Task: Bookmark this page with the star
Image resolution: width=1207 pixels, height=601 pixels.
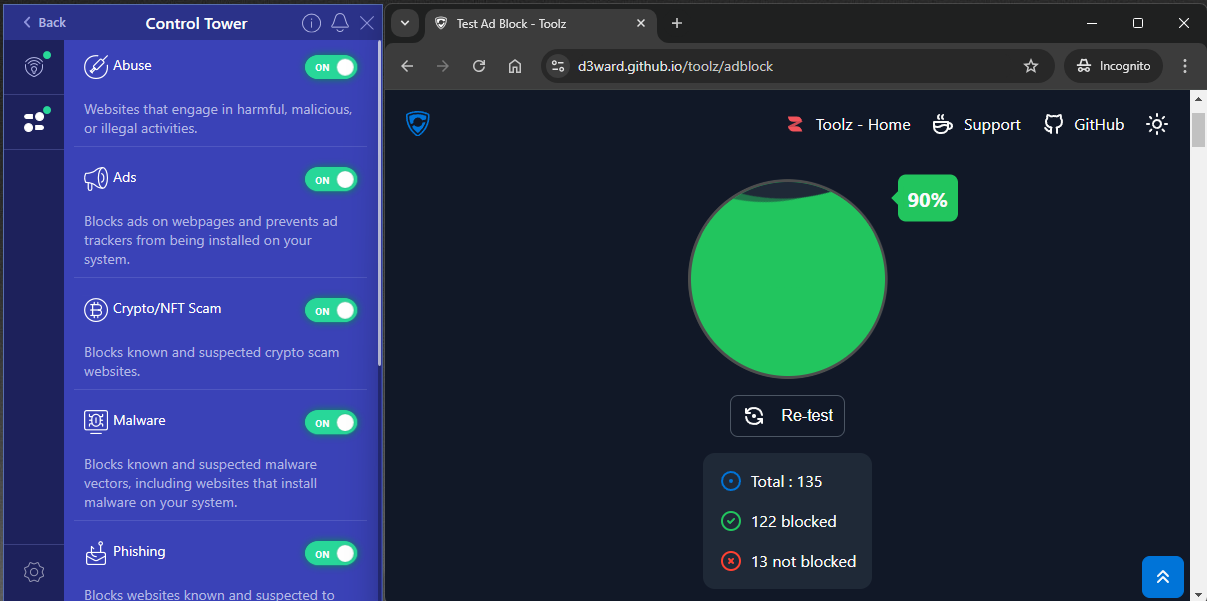Action: click(1031, 66)
